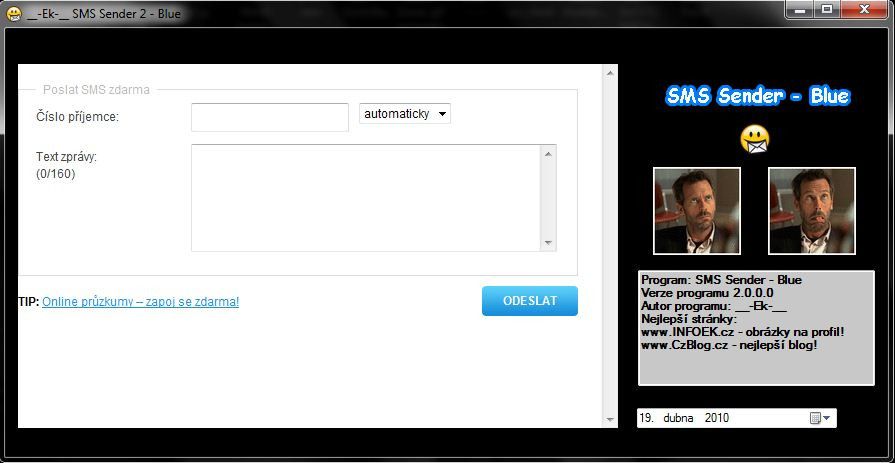This screenshot has width=895, height=463.
Task: Click the web panel scroll down arrow
Action: pyautogui.click(x=610, y=420)
